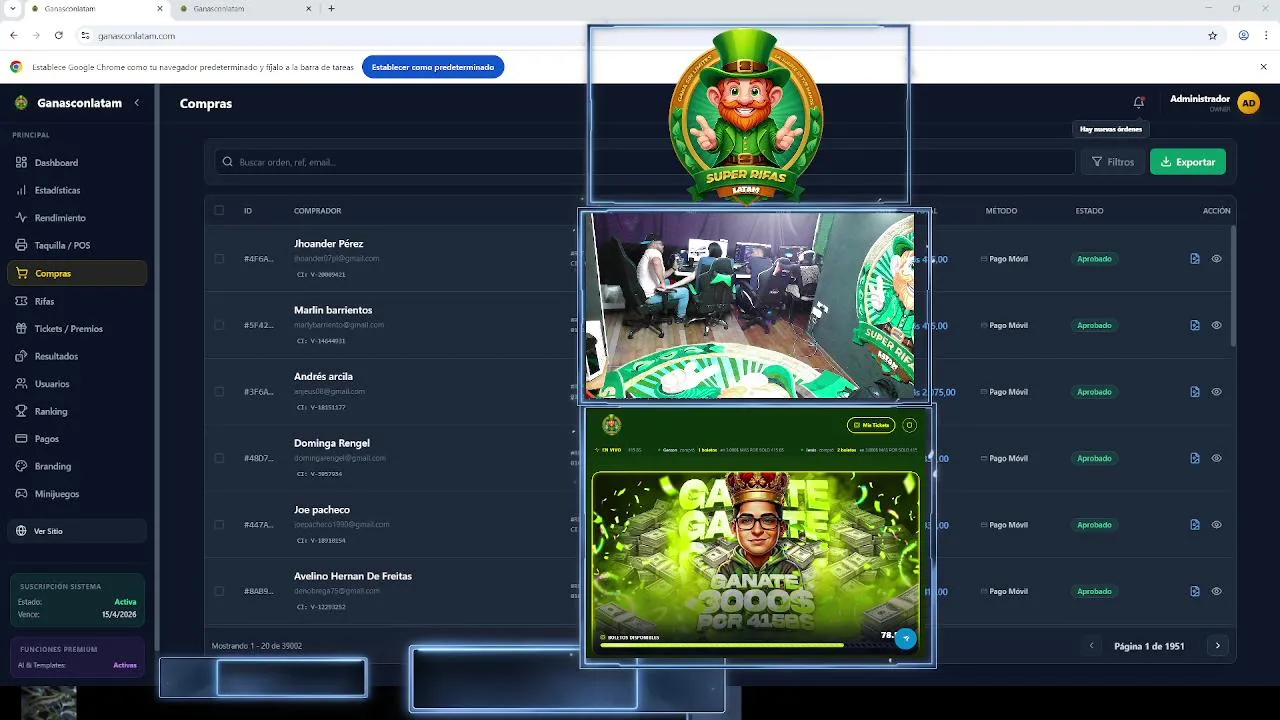
Task: Select Compras in the sidebar menu
Action: coord(77,273)
